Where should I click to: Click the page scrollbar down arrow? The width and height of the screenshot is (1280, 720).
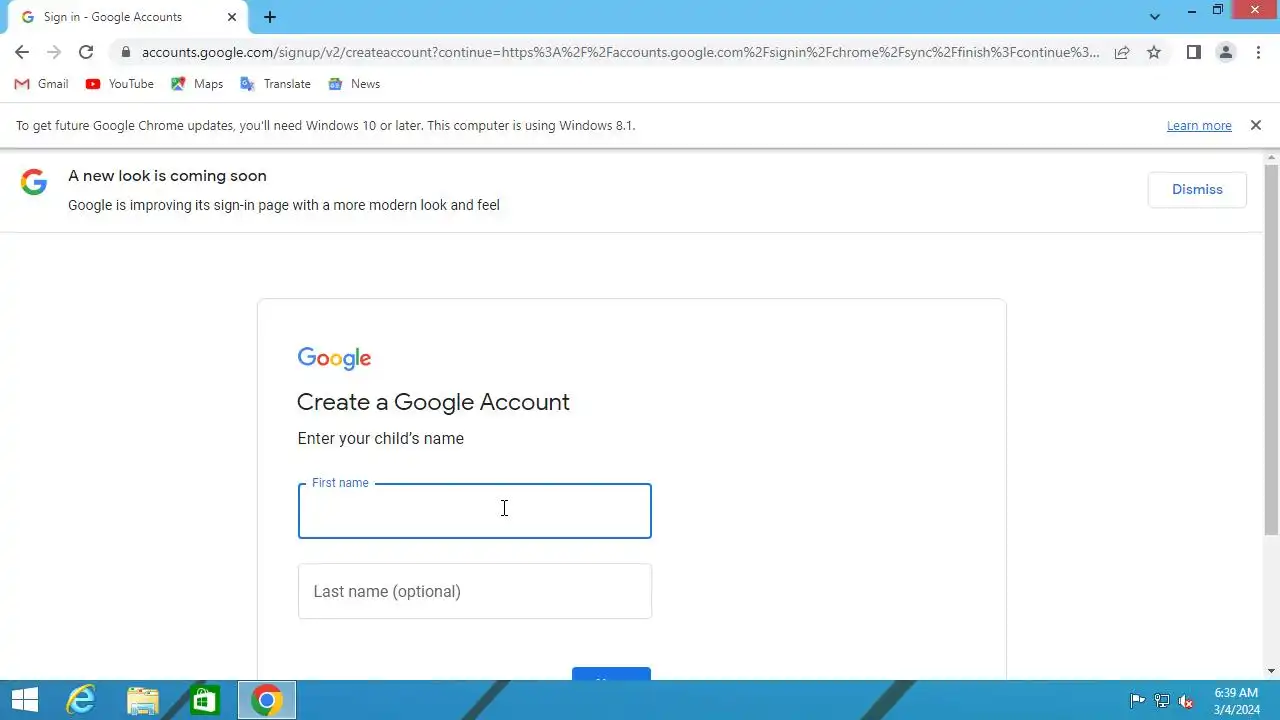1272,671
